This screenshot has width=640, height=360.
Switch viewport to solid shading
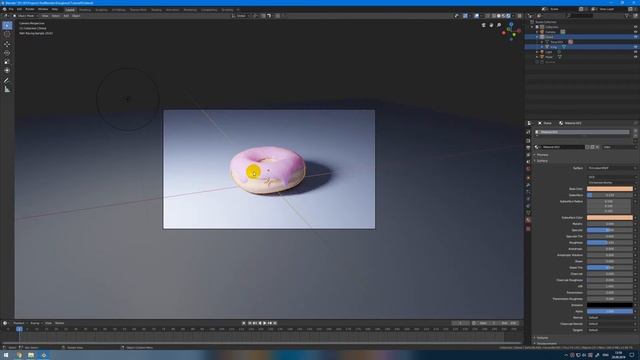coord(499,16)
